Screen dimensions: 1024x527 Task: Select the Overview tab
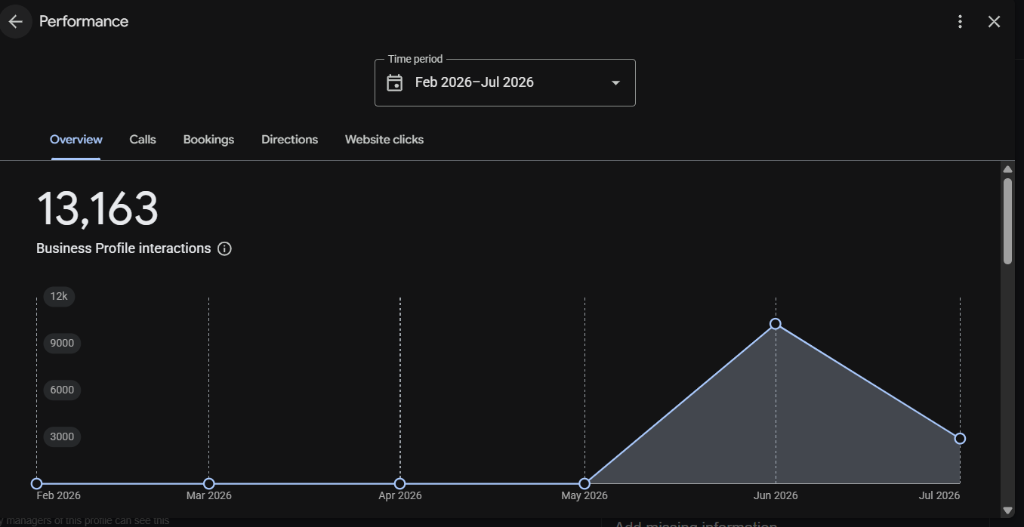[76, 140]
